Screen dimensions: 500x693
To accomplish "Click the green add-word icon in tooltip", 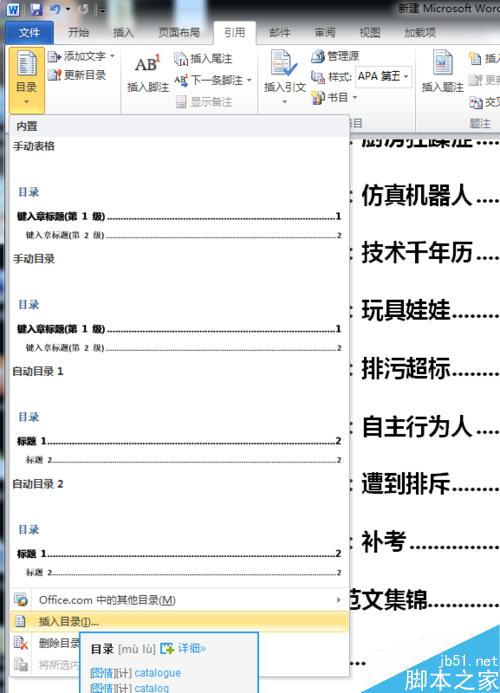I will coord(167,648).
